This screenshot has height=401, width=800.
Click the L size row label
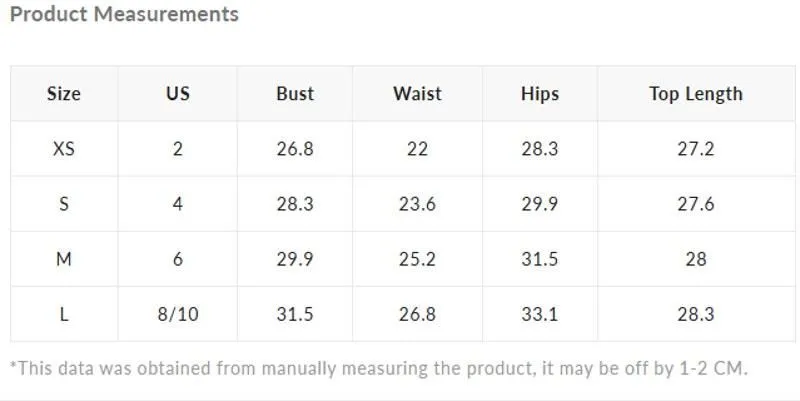64,314
